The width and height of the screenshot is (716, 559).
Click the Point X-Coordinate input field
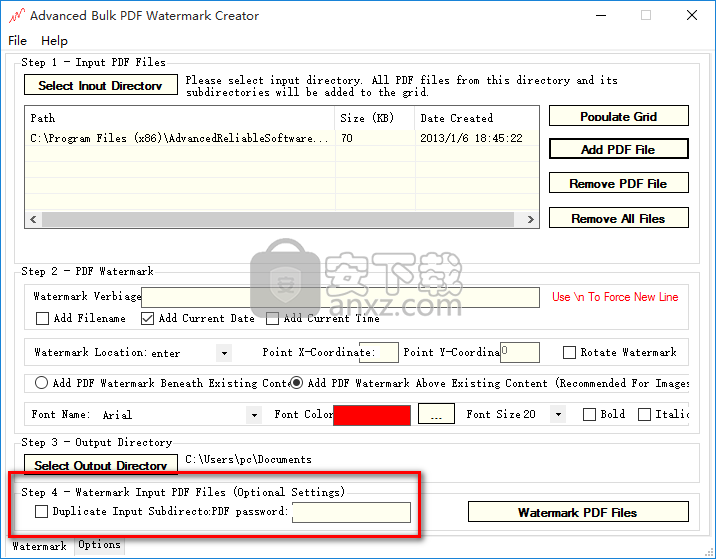(x=379, y=353)
